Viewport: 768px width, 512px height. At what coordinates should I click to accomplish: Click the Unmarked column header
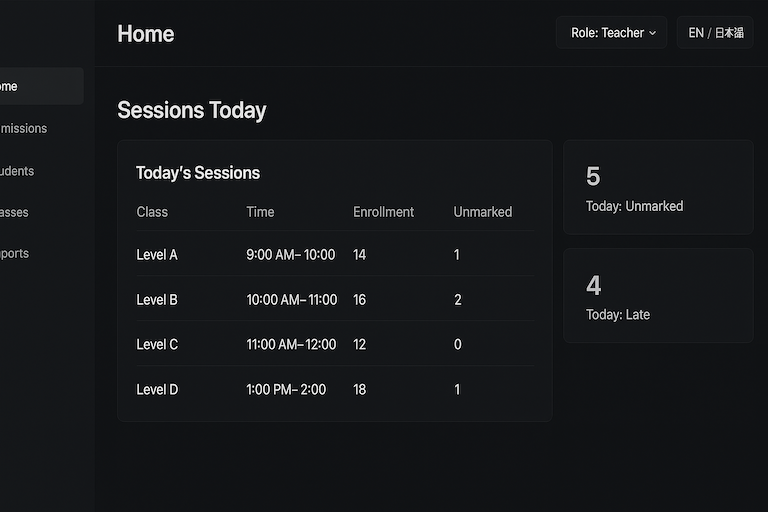pos(482,212)
